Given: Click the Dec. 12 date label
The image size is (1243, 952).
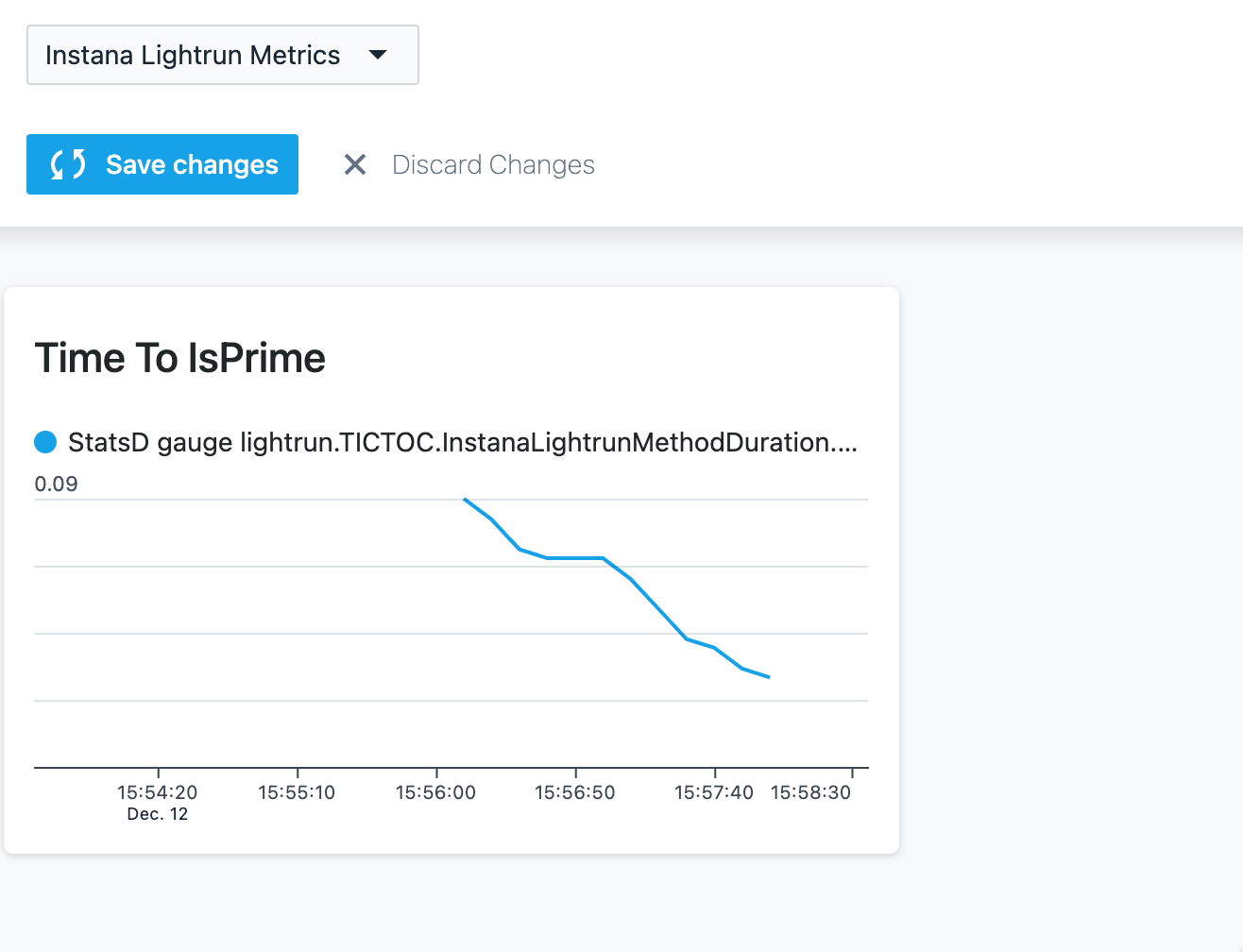Looking at the screenshot, I should (x=158, y=814).
